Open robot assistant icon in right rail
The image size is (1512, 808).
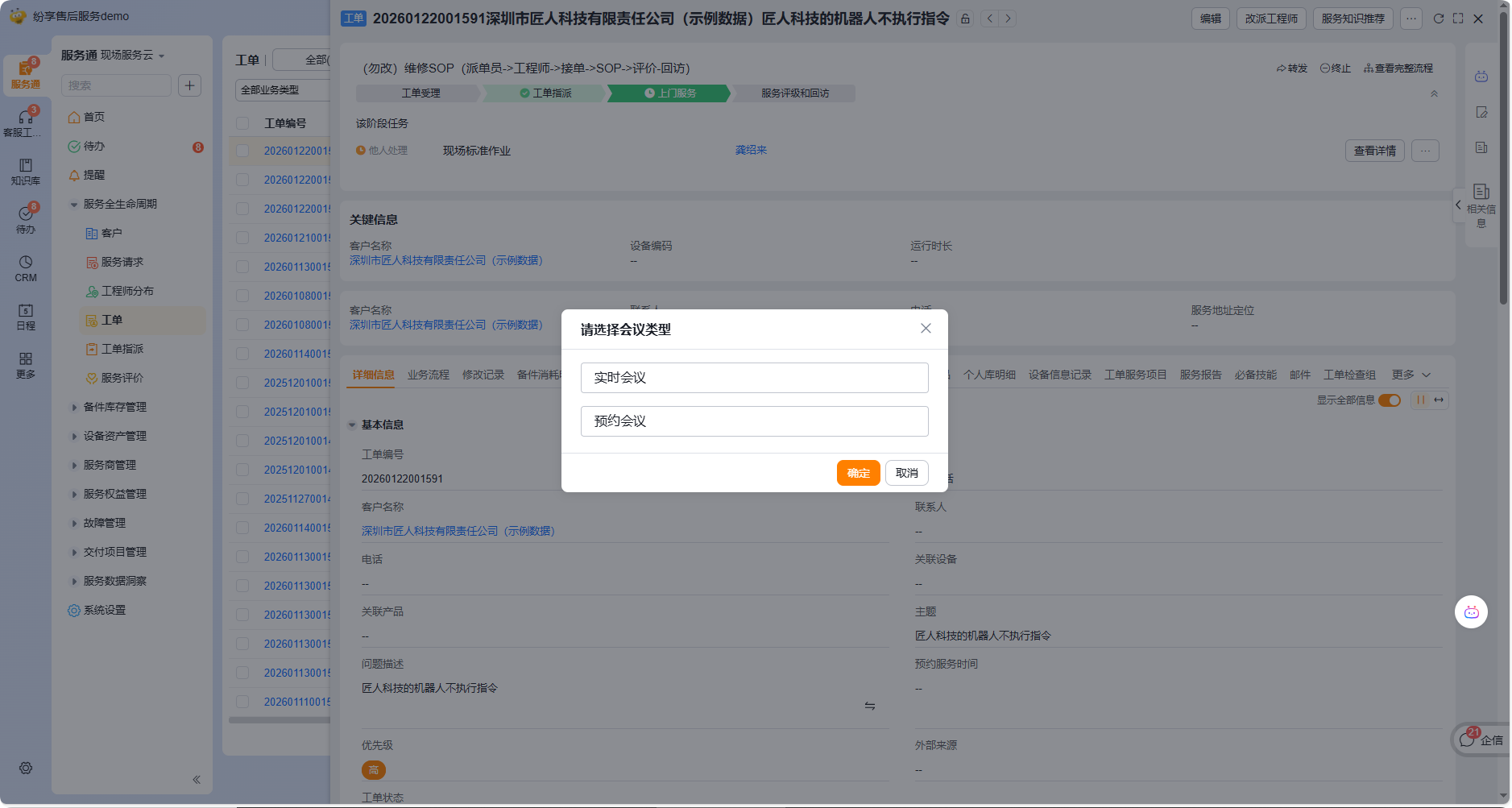1481,77
